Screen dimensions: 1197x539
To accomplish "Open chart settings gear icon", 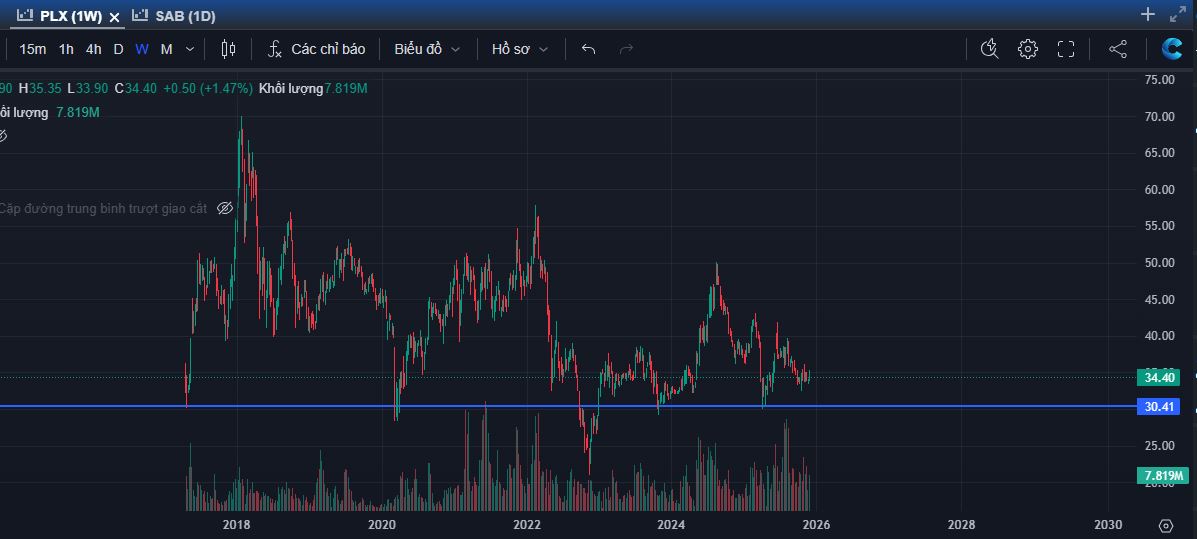I will (1027, 49).
